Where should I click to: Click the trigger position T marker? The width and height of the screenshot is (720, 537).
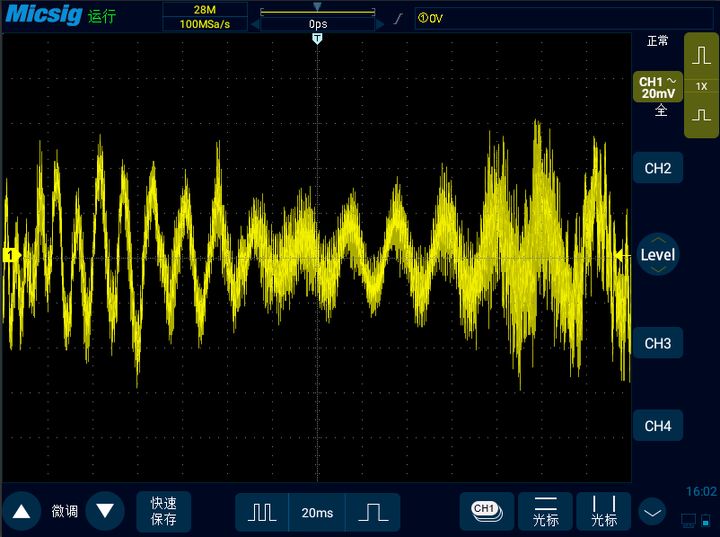317,38
